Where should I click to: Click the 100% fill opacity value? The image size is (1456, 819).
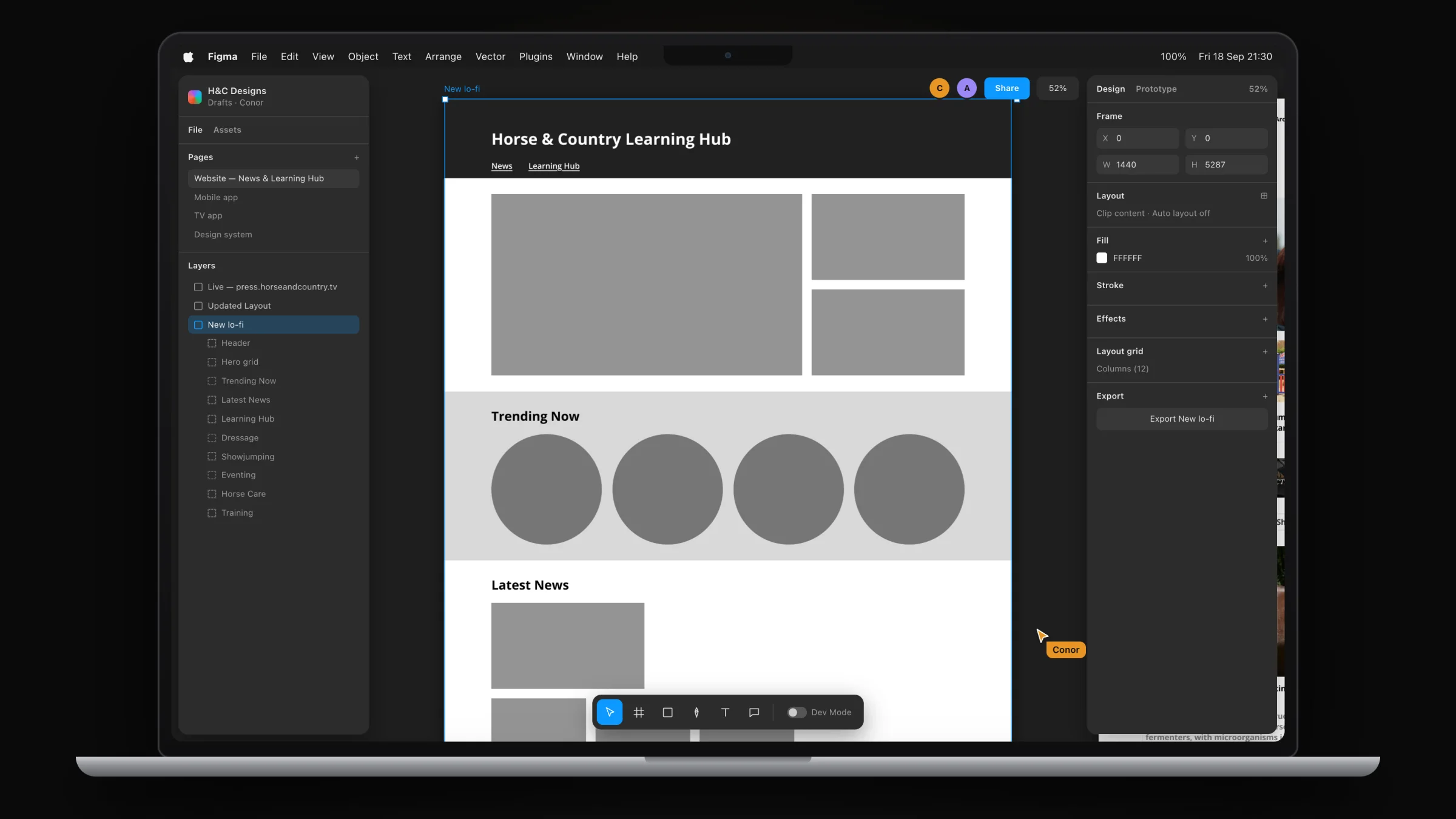[1256, 258]
